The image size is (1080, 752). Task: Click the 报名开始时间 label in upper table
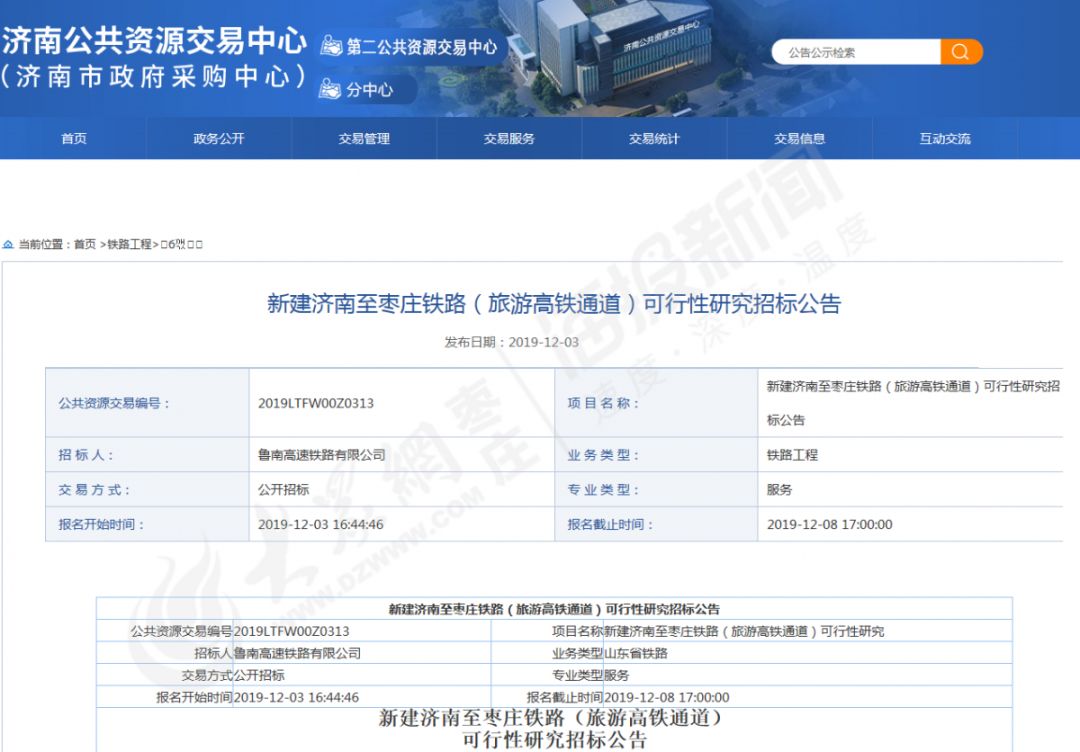[101, 525]
